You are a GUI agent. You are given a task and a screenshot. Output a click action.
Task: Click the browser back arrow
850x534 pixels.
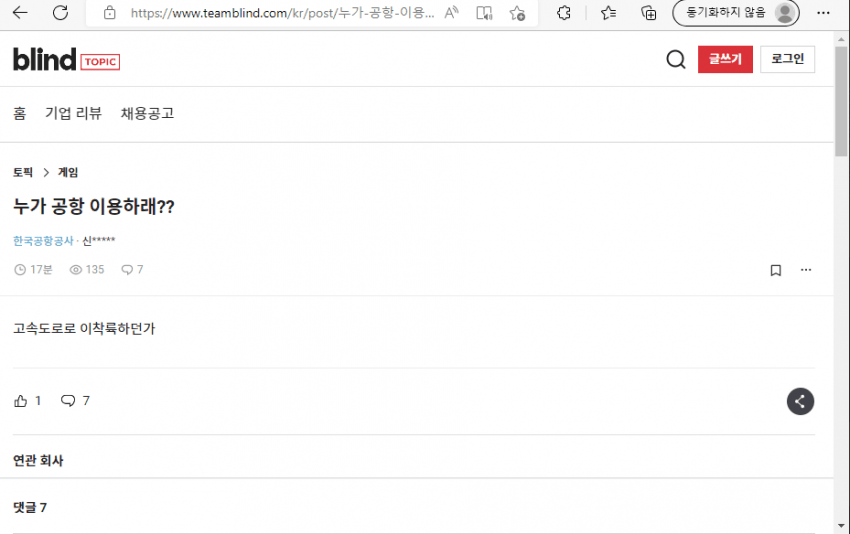click(x=20, y=12)
